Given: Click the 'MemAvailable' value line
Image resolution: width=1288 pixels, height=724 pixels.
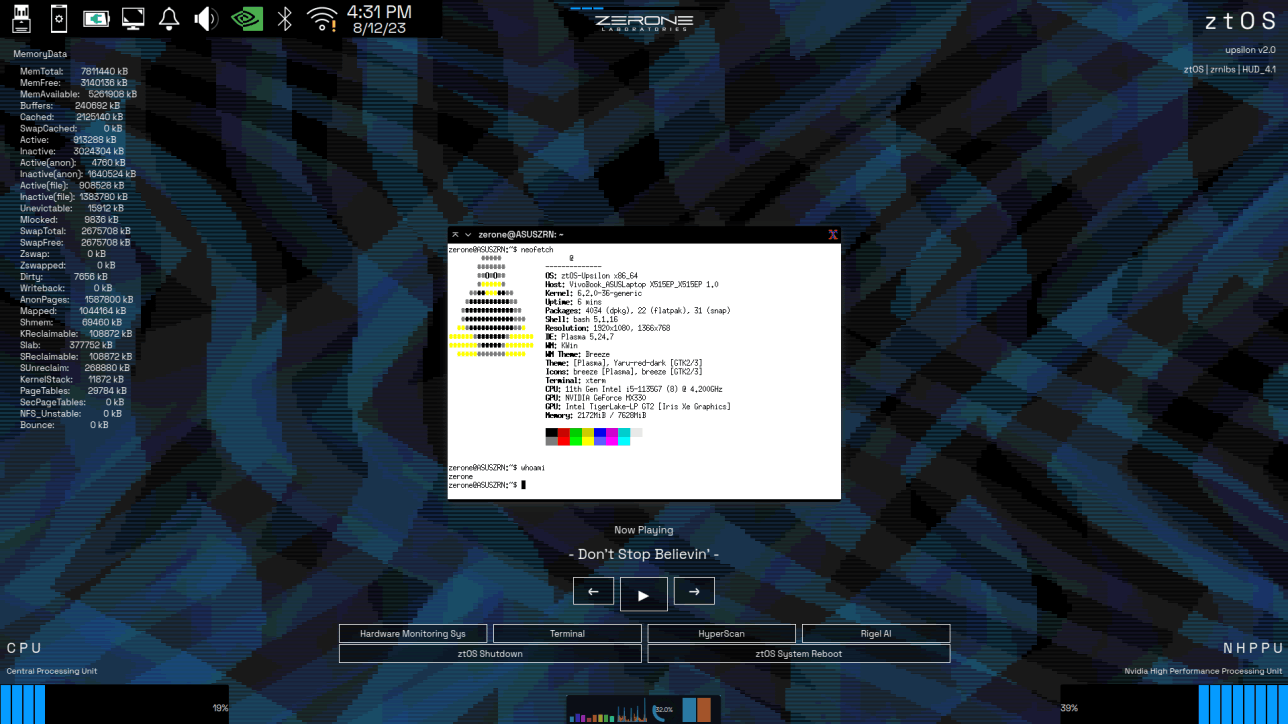Looking at the screenshot, I should coord(78,94).
